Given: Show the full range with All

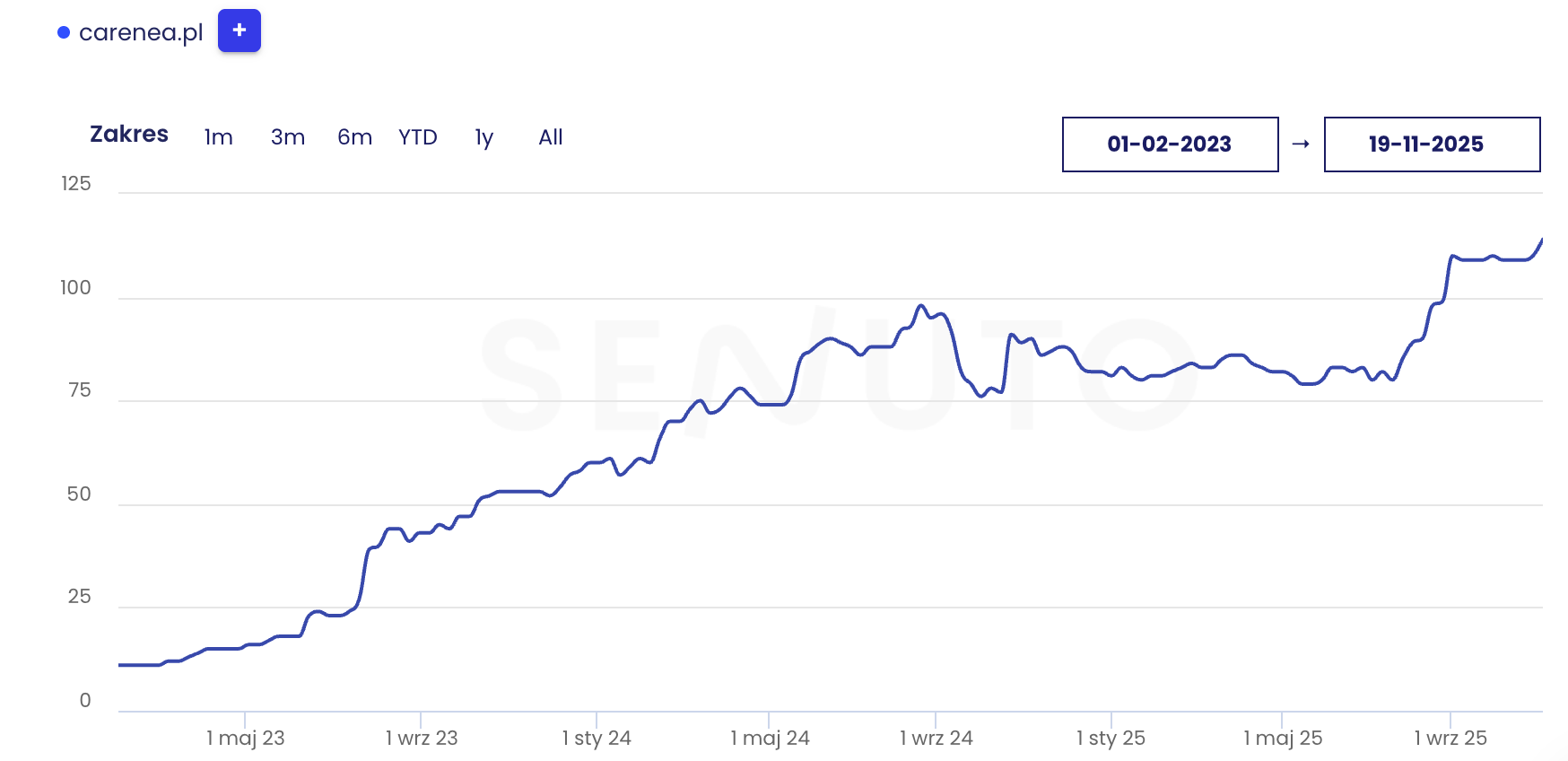Looking at the screenshot, I should [x=551, y=137].
